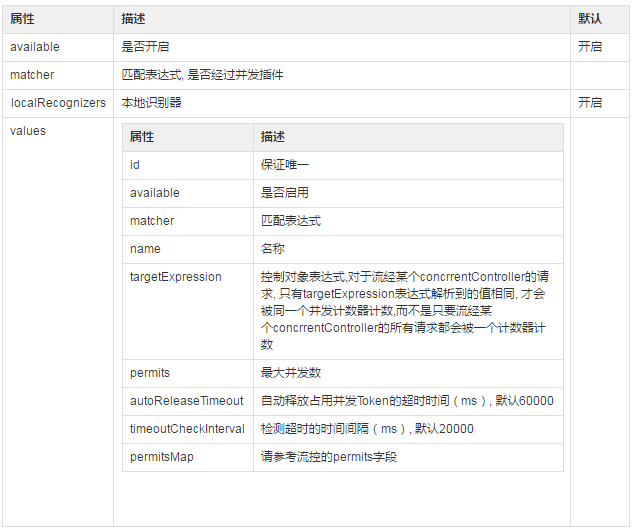Select the '匹配表达式, 是否经过并发插件' text
Viewport: 634px width, 532px height.
click(x=202, y=75)
